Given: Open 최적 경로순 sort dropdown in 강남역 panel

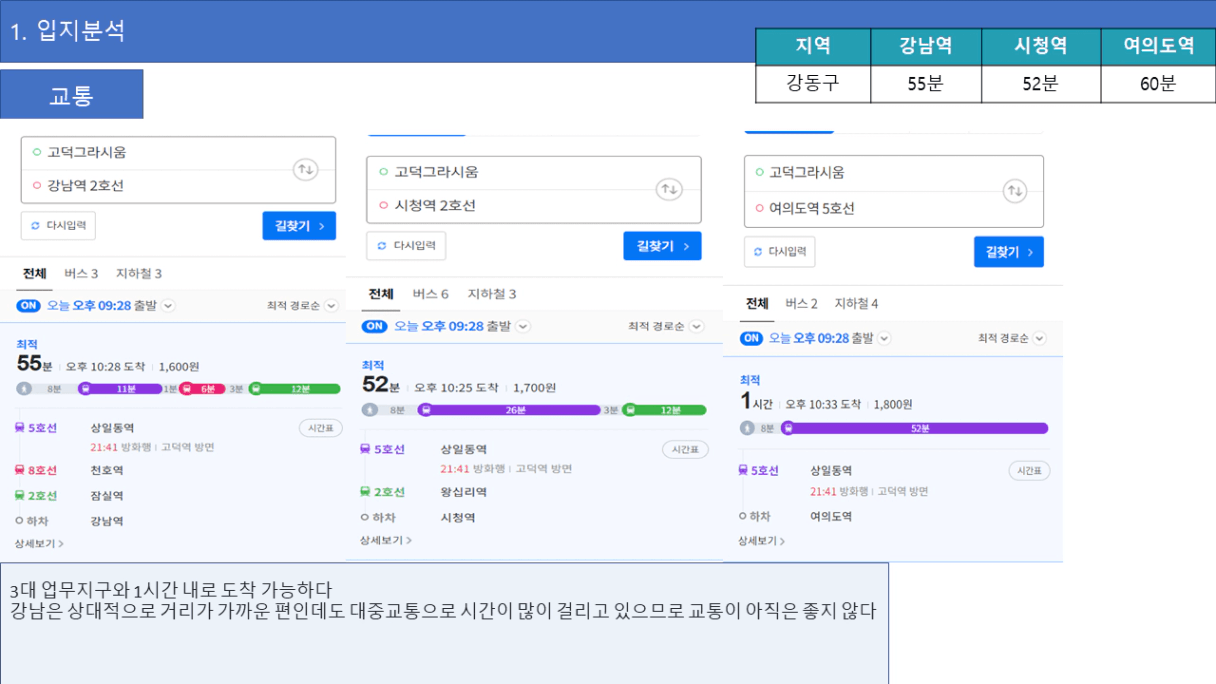Looking at the screenshot, I should [x=302, y=306].
